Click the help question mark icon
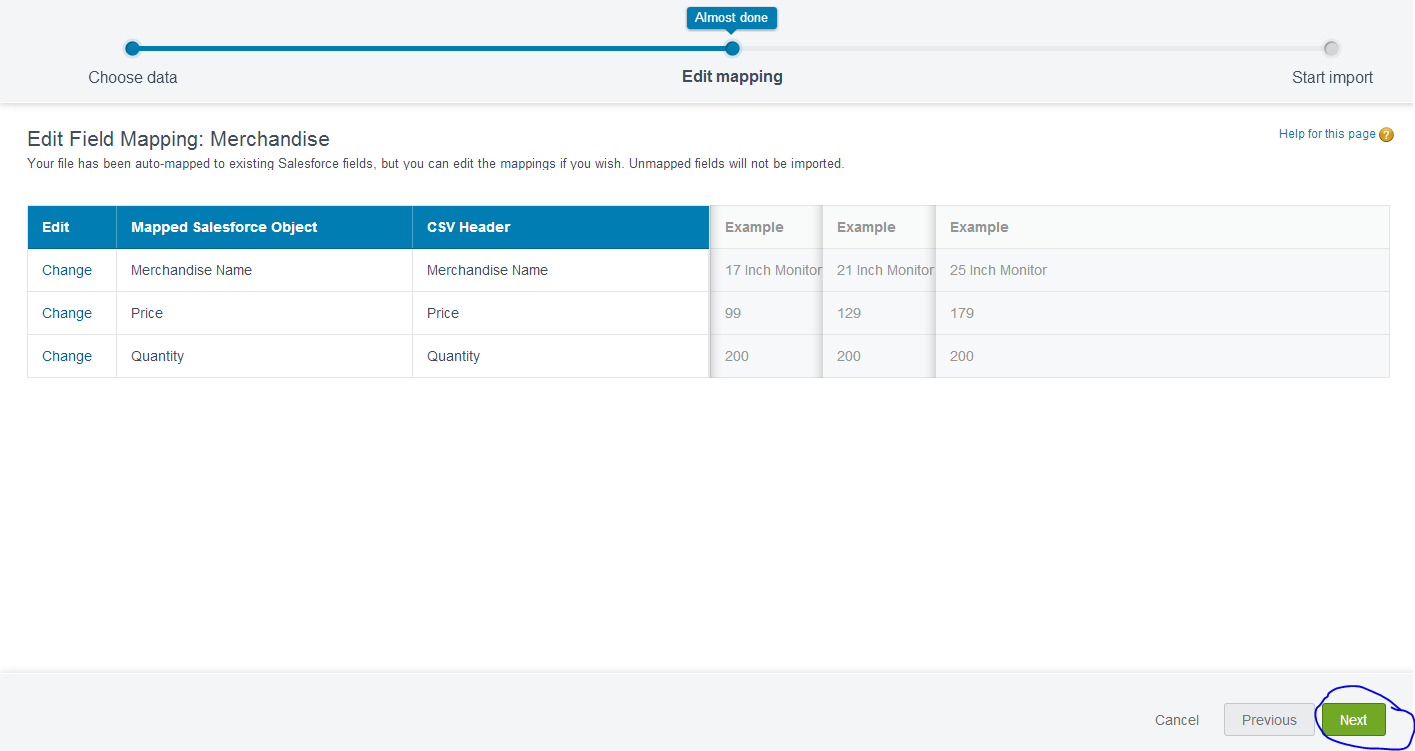Image resolution: width=1415 pixels, height=751 pixels. click(1386, 135)
